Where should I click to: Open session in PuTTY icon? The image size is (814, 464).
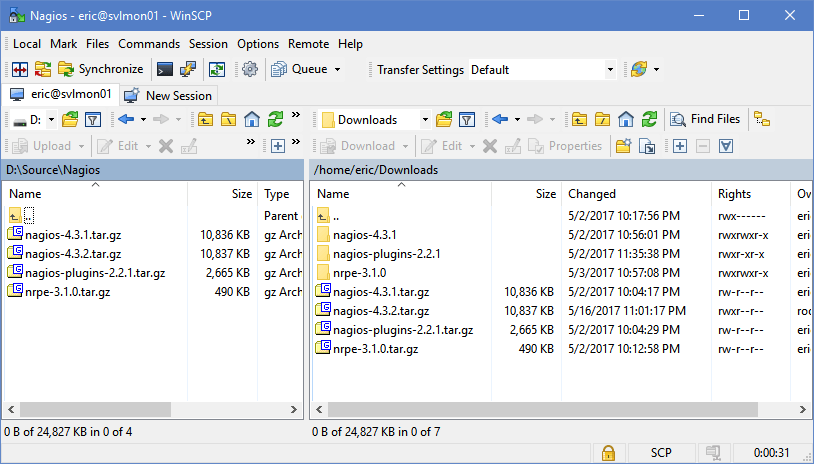pos(187,69)
